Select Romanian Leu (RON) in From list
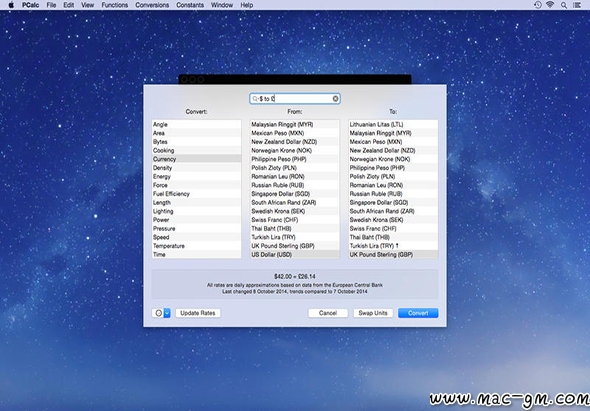 pos(295,176)
